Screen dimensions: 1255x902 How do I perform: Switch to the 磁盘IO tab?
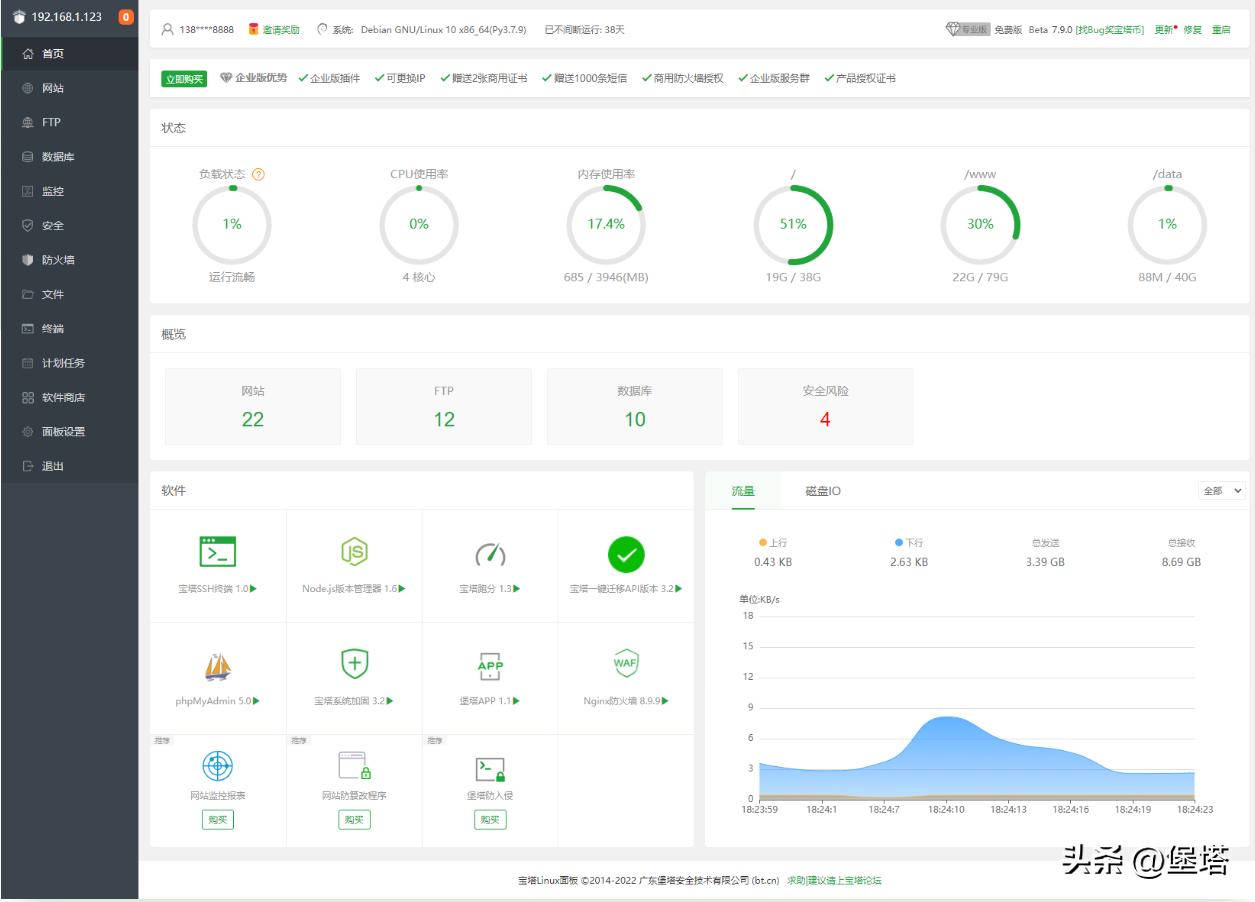(823, 491)
